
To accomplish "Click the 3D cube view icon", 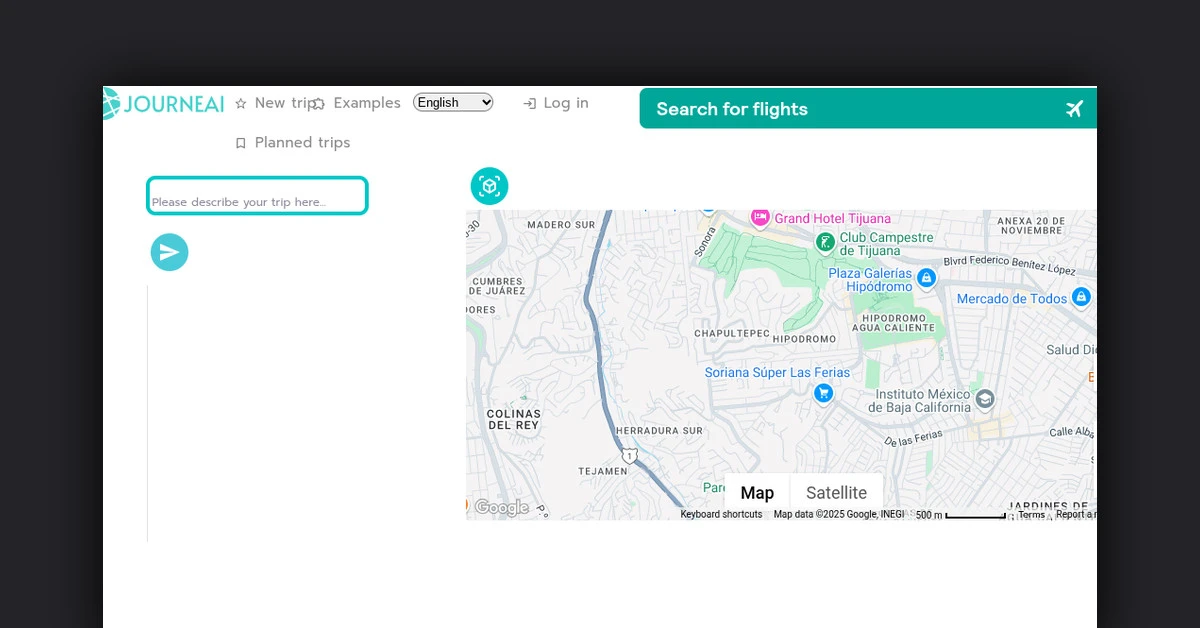I will coord(489,186).
